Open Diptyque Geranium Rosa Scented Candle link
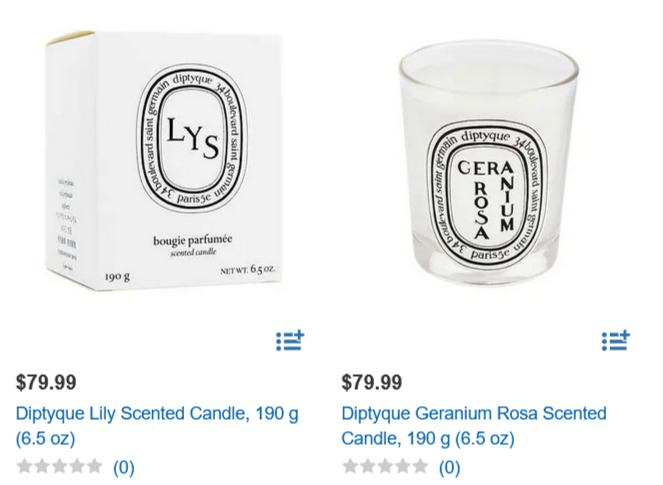Viewport: 663px width, 485px height. click(474, 425)
